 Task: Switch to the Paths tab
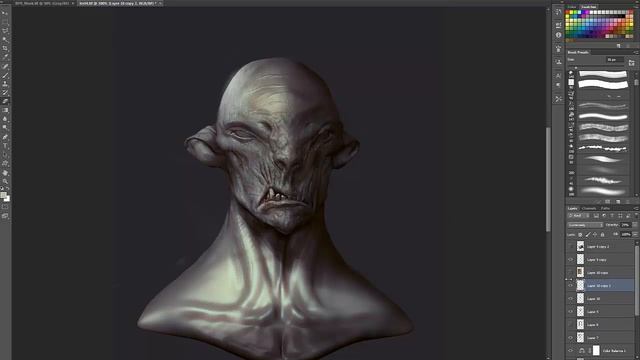(605, 209)
